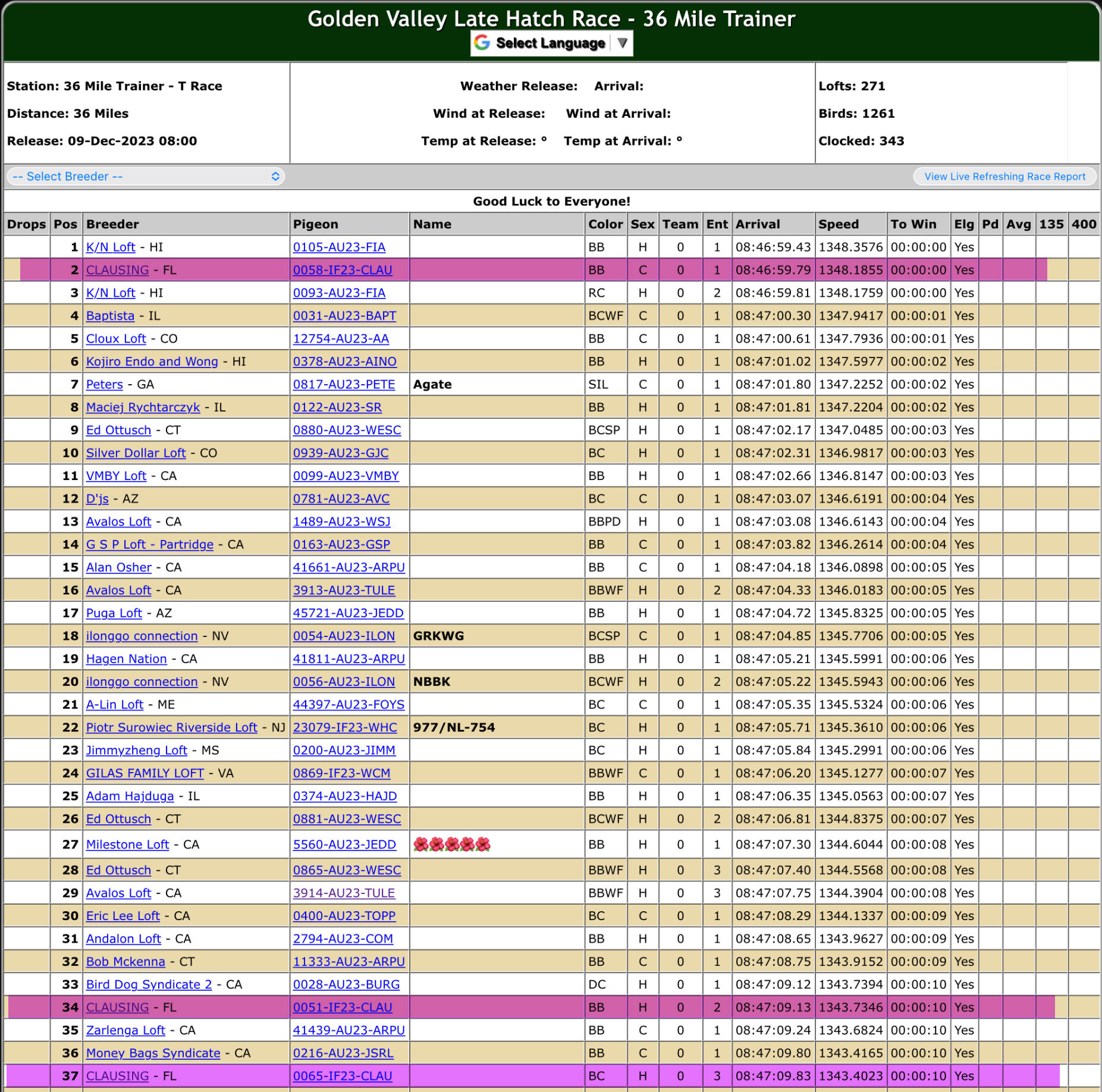Screen dimensions: 1102x1092
Task: Click pigeon 3914-AU23-TULE visited link
Action: pyautogui.click(x=344, y=893)
